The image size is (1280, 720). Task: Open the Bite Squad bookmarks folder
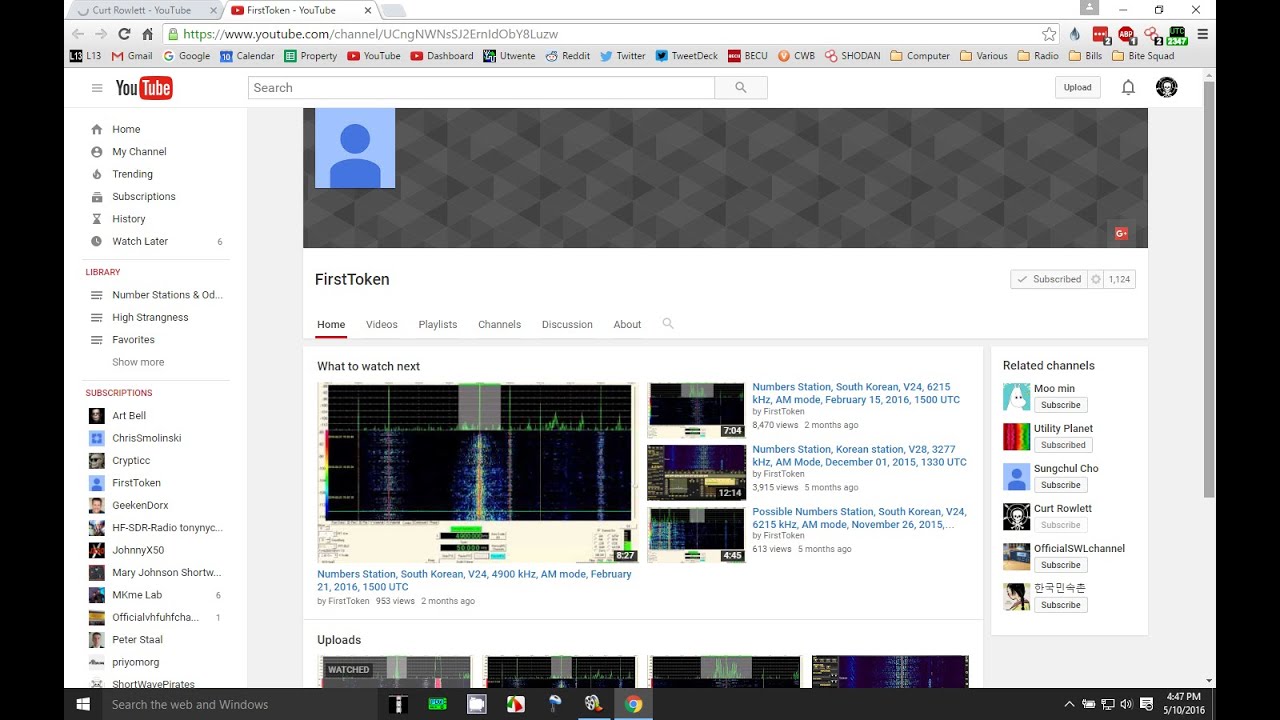[1143, 56]
